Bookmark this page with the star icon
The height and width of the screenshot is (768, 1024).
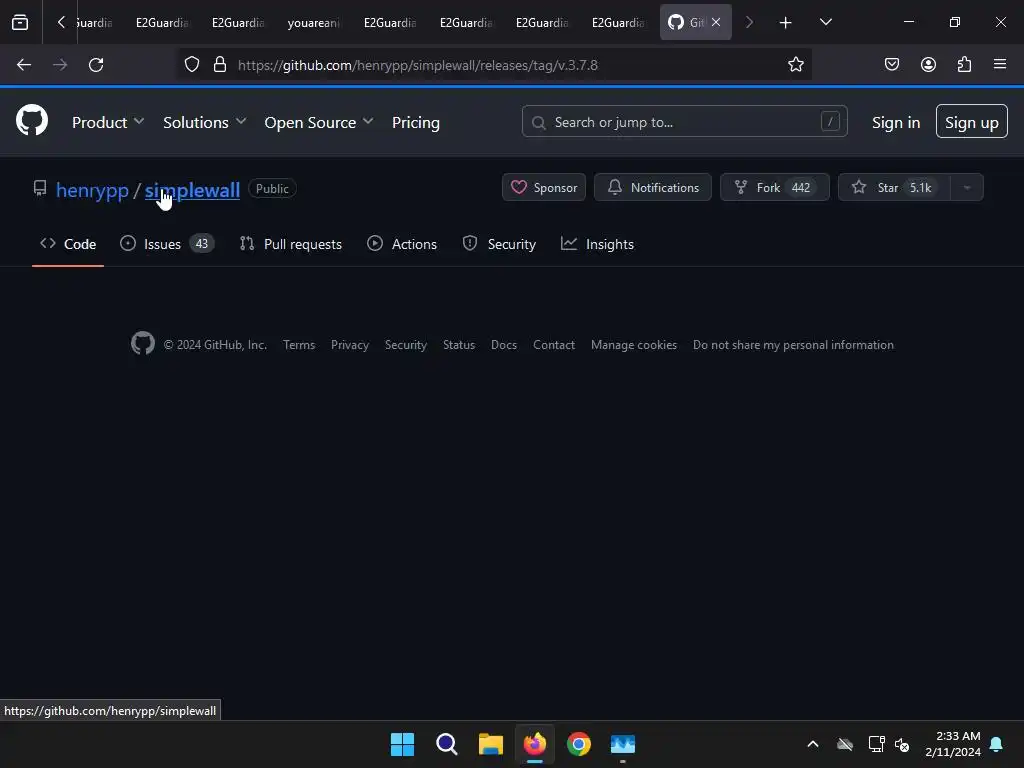[x=795, y=65]
